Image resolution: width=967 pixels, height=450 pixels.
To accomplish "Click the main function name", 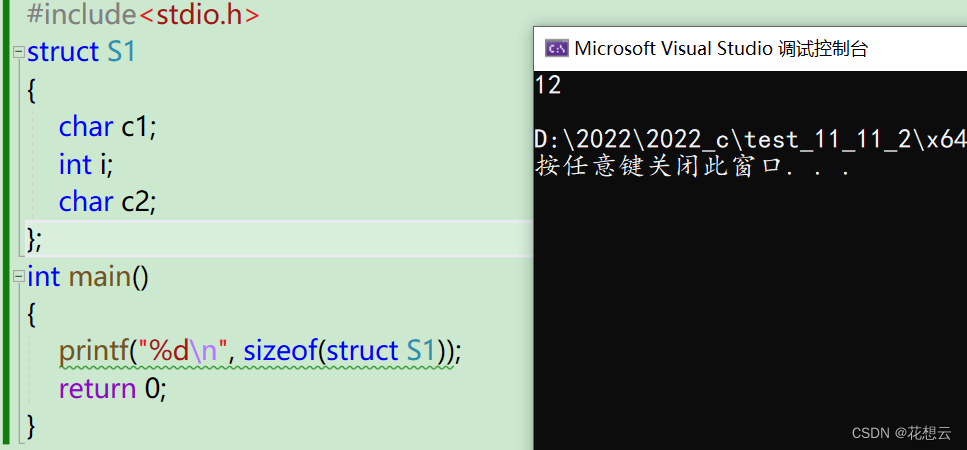I will (x=99, y=276).
